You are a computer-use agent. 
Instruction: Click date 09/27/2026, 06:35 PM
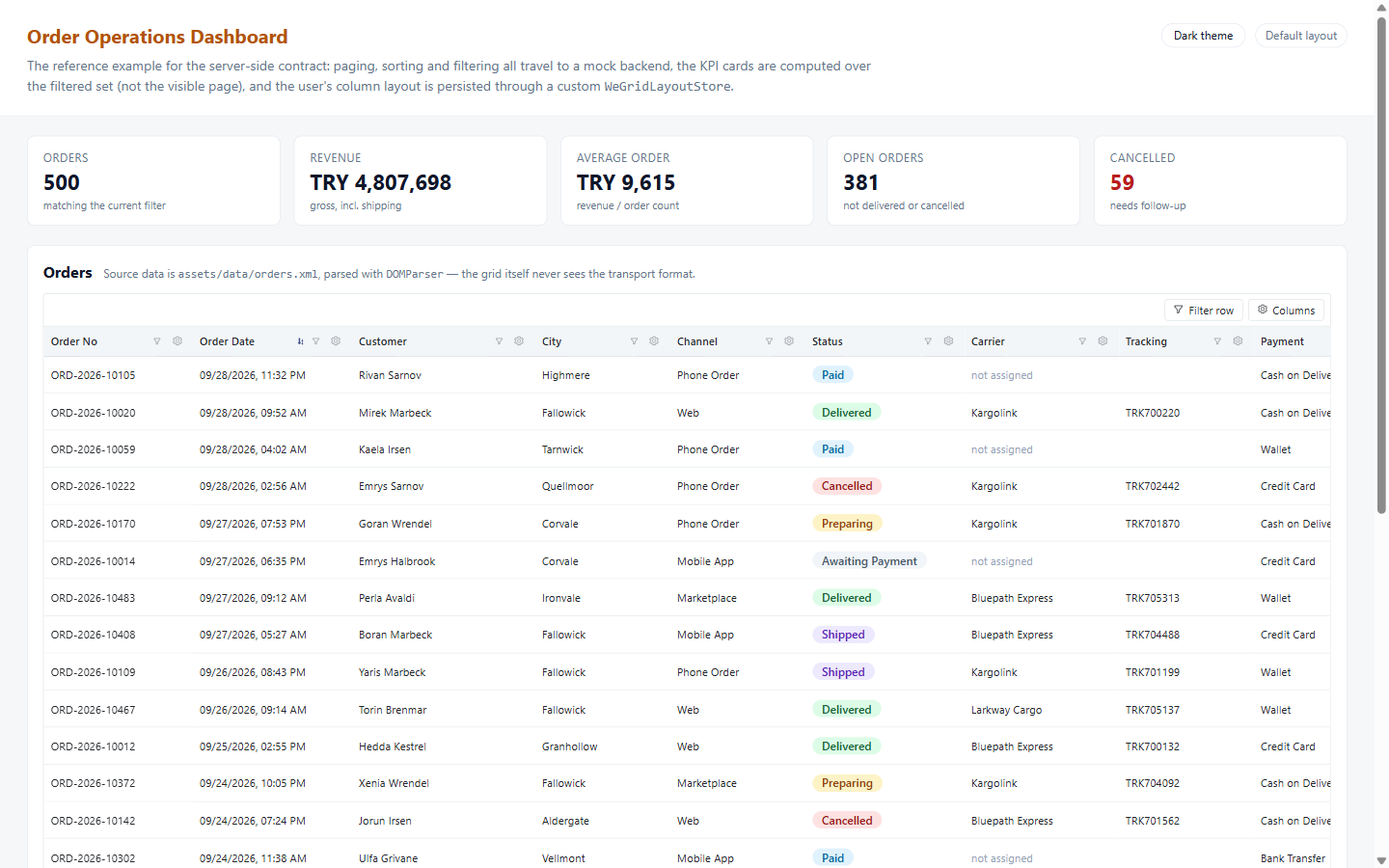(x=253, y=561)
